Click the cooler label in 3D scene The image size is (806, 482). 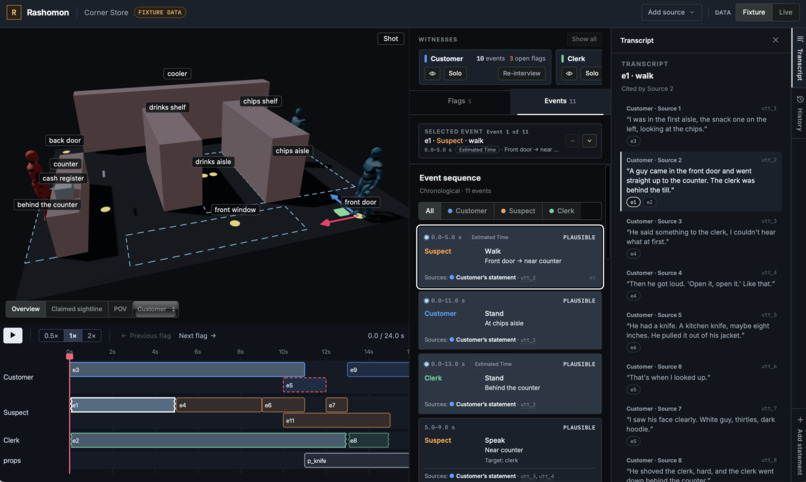point(177,73)
